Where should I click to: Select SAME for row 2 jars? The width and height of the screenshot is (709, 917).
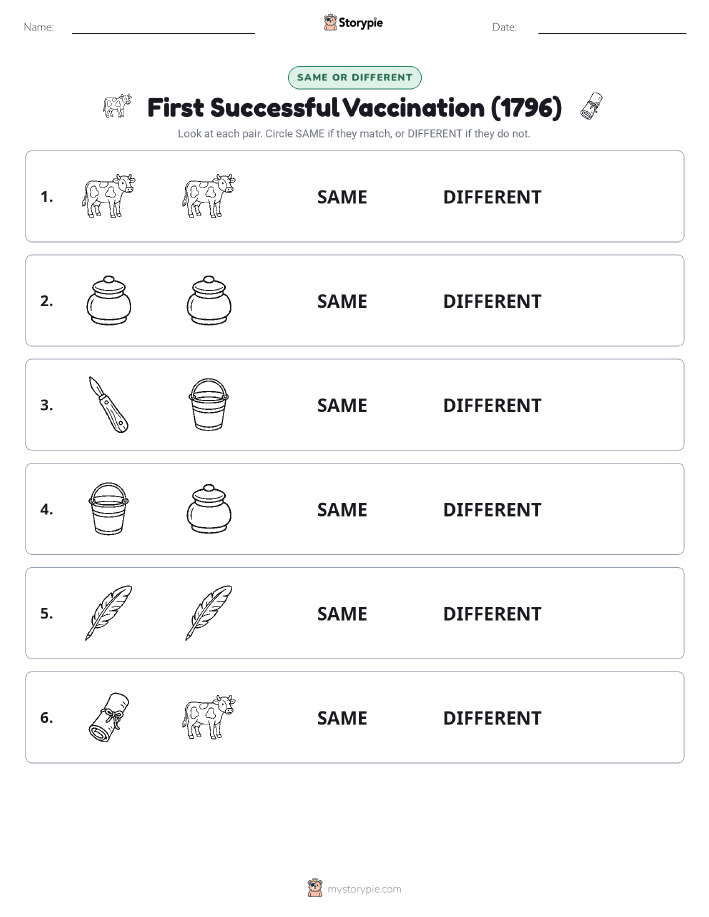coord(342,301)
